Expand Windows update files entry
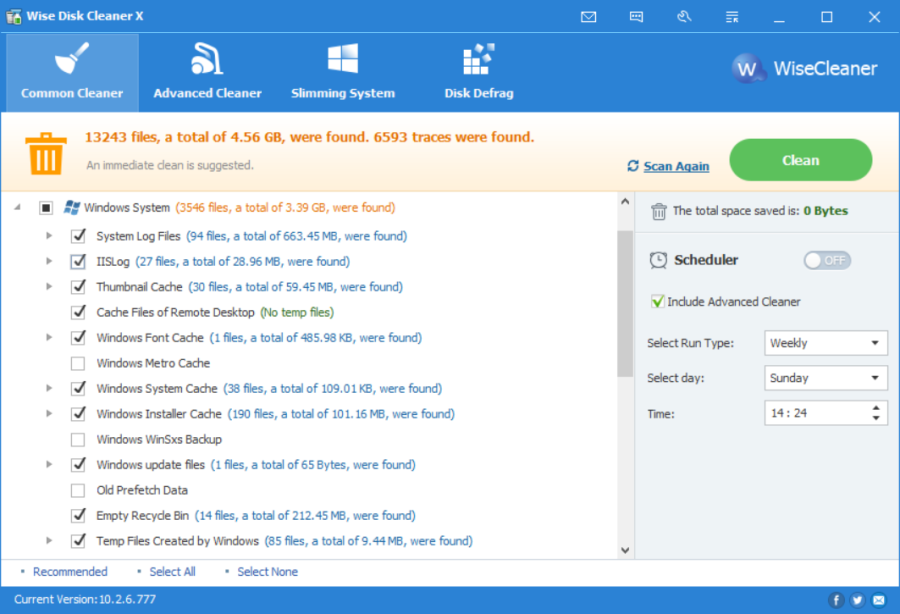The image size is (900, 614). click(x=49, y=464)
